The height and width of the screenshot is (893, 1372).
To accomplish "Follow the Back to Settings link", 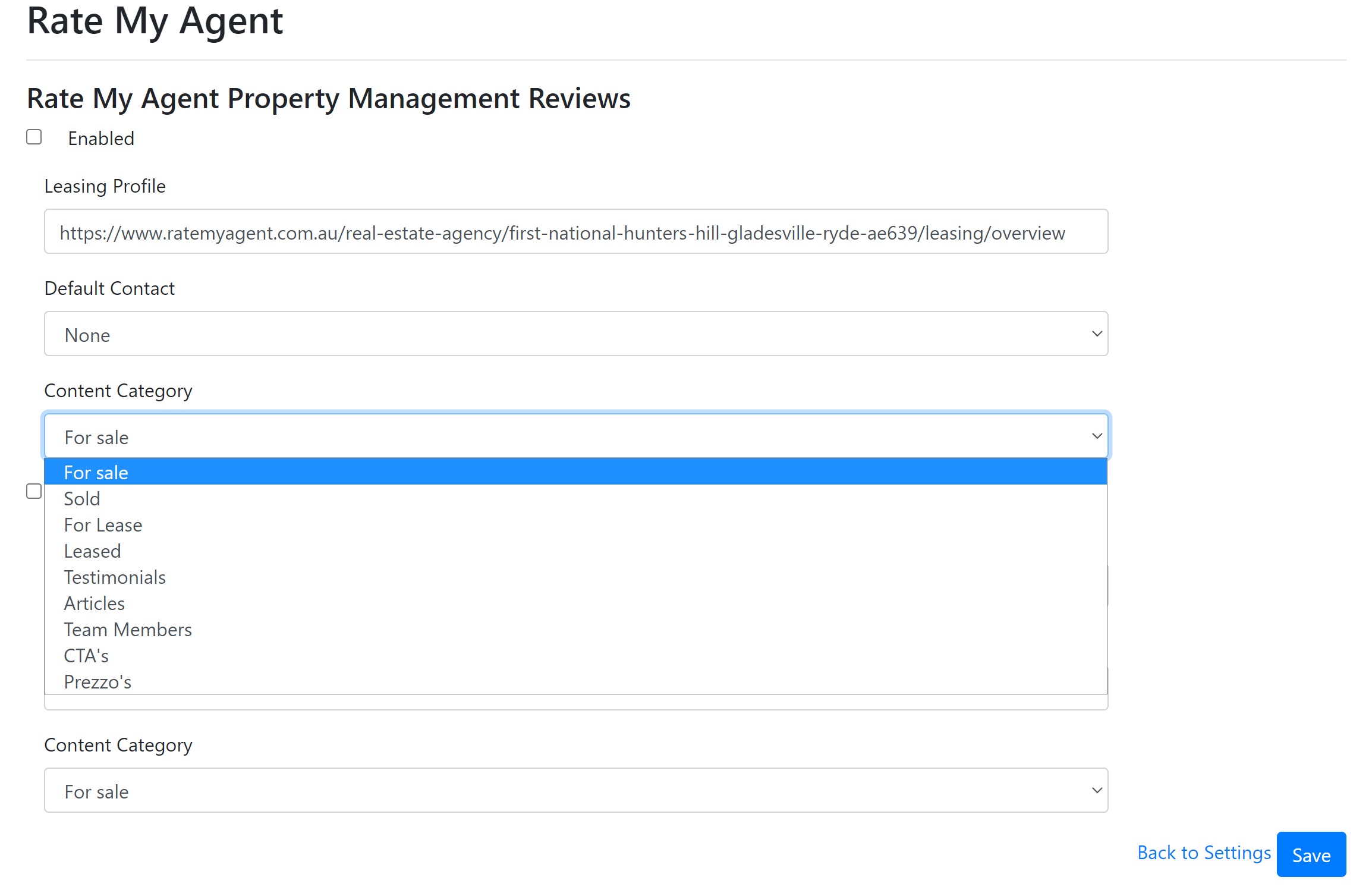I will [1204, 853].
